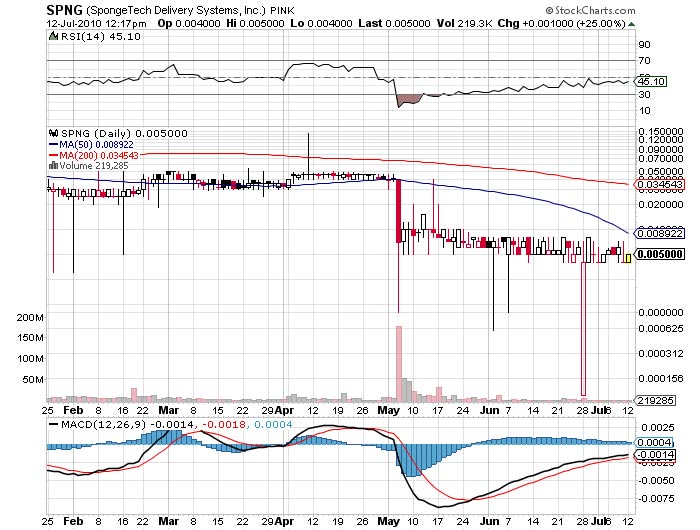This screenshot has height=530, width=700.
Task: Click the tall hollow red candle near June 28
Action: (x=583, y=329)
